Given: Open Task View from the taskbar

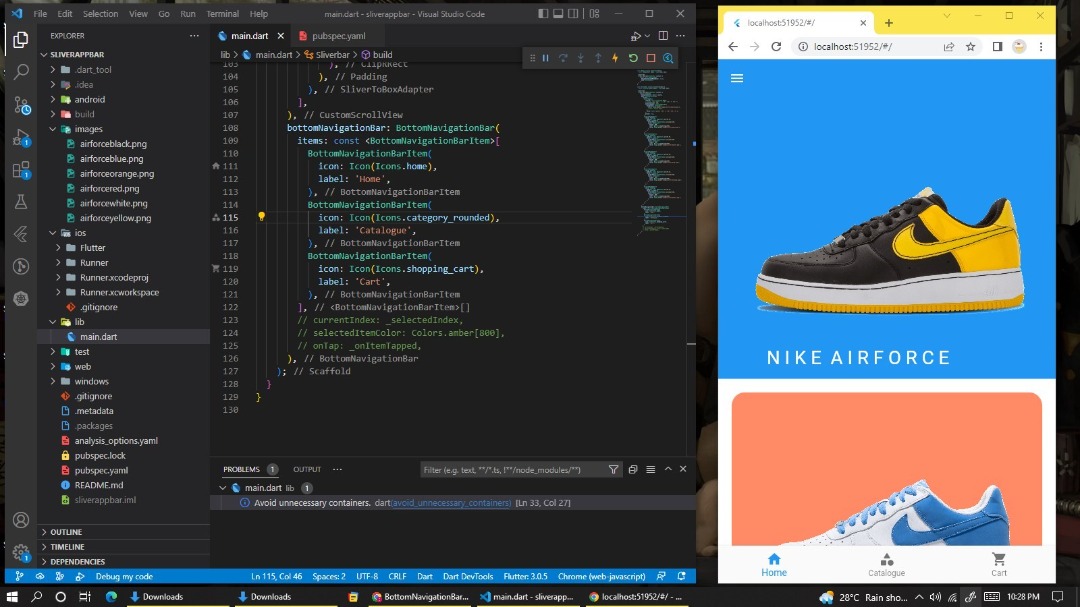Looking at the screenshot, I should pos(84,597).
